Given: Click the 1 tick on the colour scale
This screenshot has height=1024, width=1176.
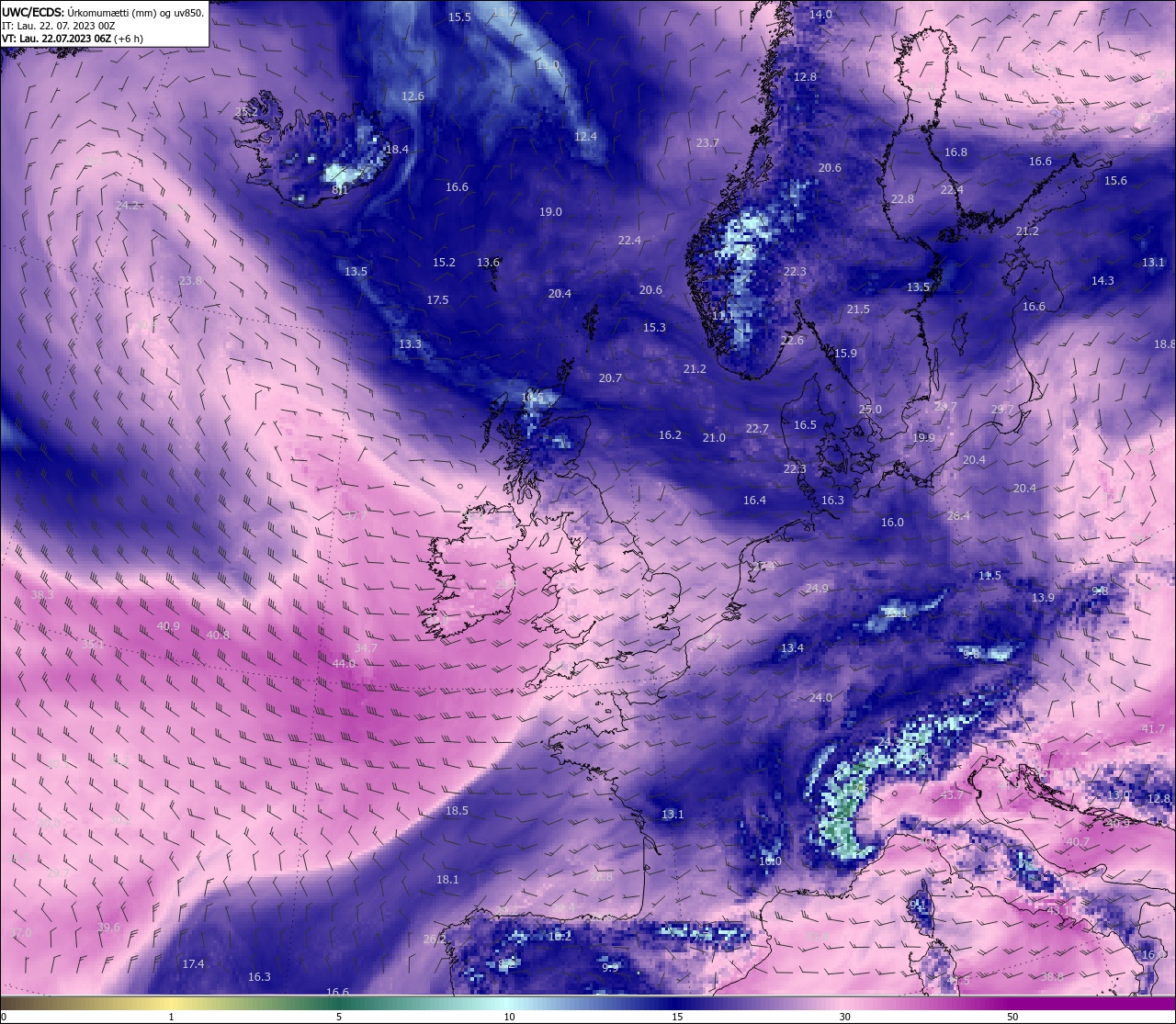Looking at the screenshot, I should point(171,1017).
